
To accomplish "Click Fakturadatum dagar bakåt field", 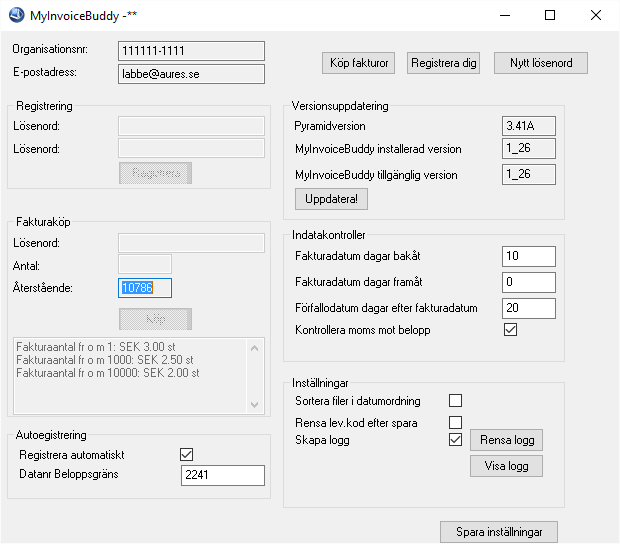I will [529, 256].
